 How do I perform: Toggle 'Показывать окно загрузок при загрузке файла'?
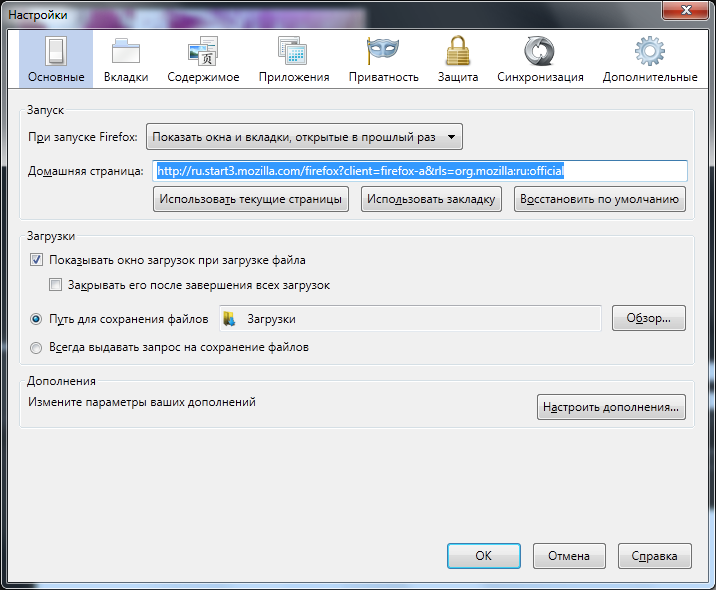(x=37, y=260)
